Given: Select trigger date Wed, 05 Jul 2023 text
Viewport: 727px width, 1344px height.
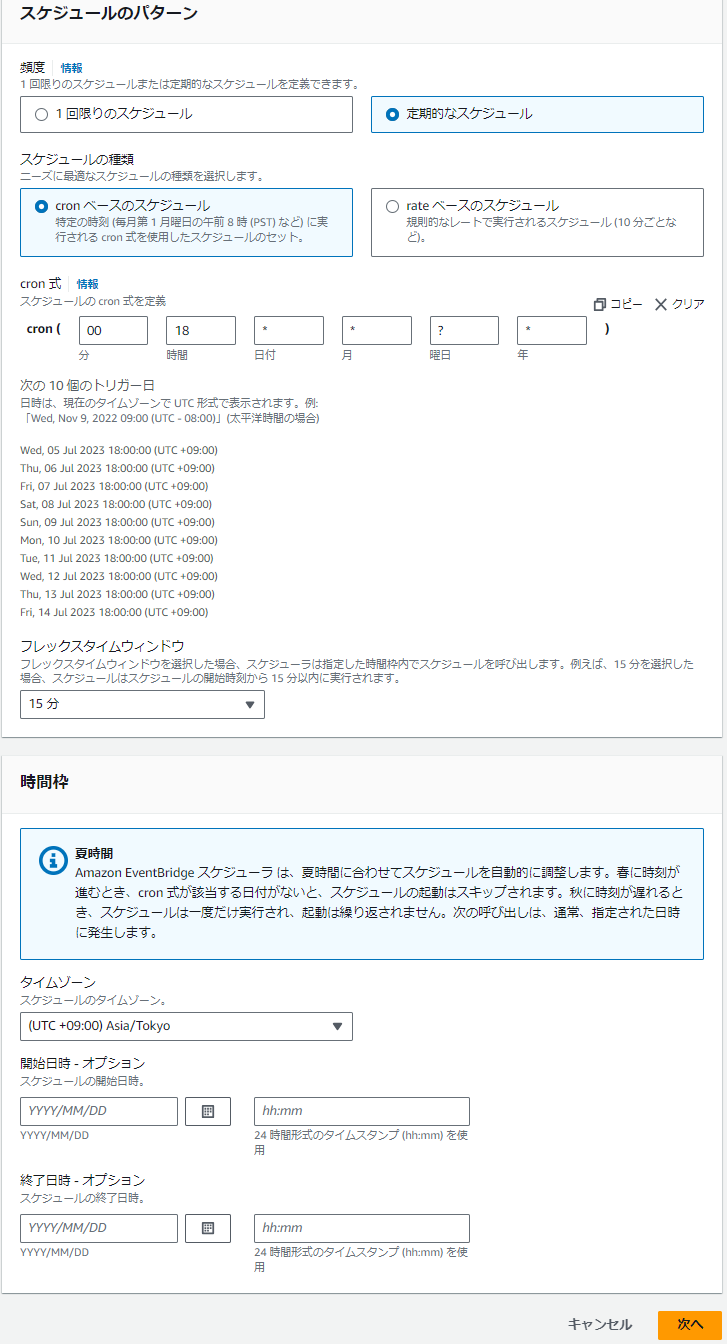Looking at the screenshot, I should click(x=119, y=450).
